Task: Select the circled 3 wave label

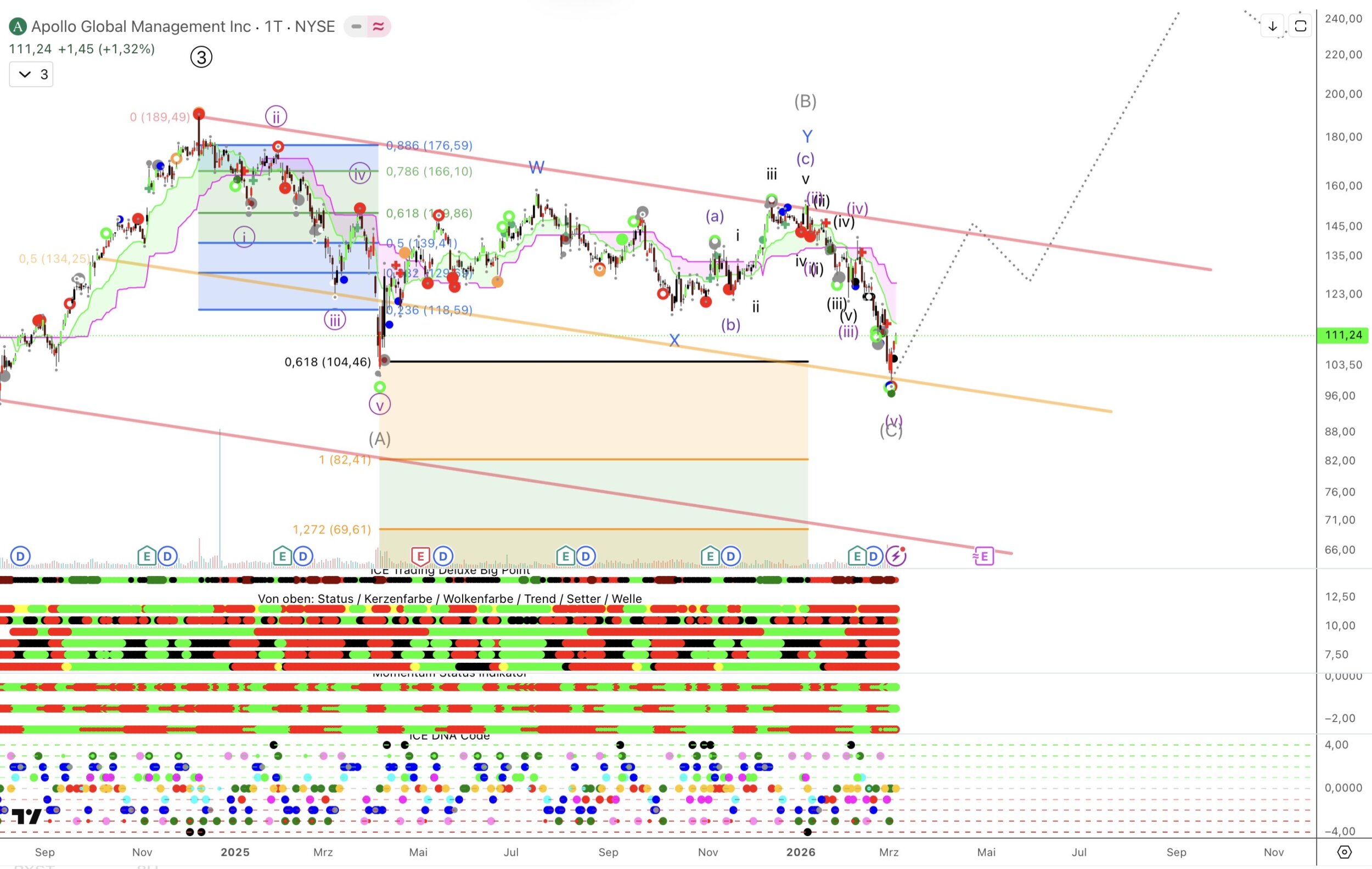Action: pyautogui.click(x=201, y=57)
